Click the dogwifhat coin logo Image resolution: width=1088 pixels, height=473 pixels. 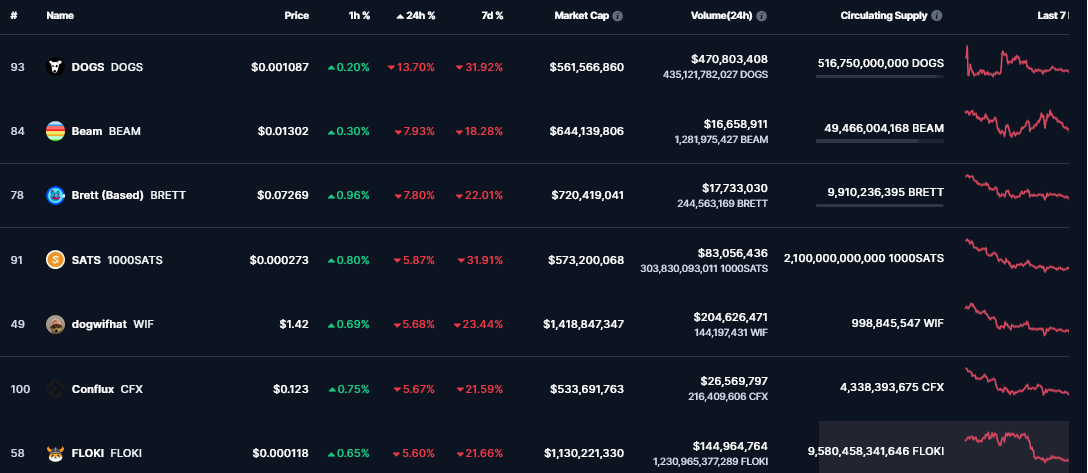click(x=56, y=324)
